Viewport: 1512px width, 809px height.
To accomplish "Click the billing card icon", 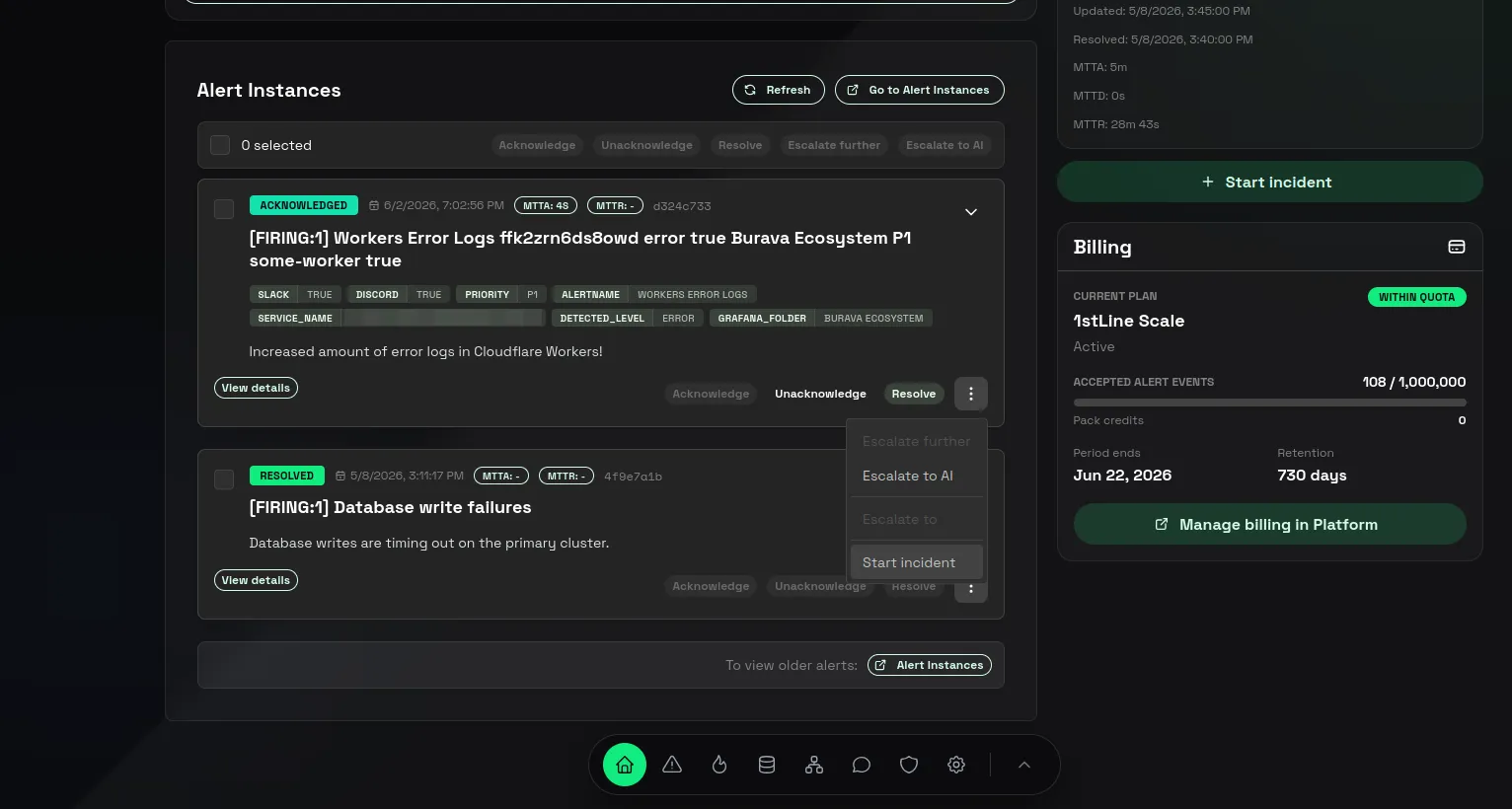I will point(1457,247).
